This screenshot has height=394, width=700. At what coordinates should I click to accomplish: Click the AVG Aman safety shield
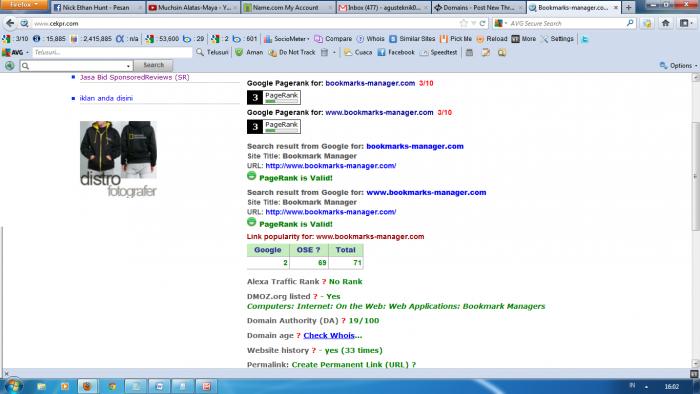249,52
